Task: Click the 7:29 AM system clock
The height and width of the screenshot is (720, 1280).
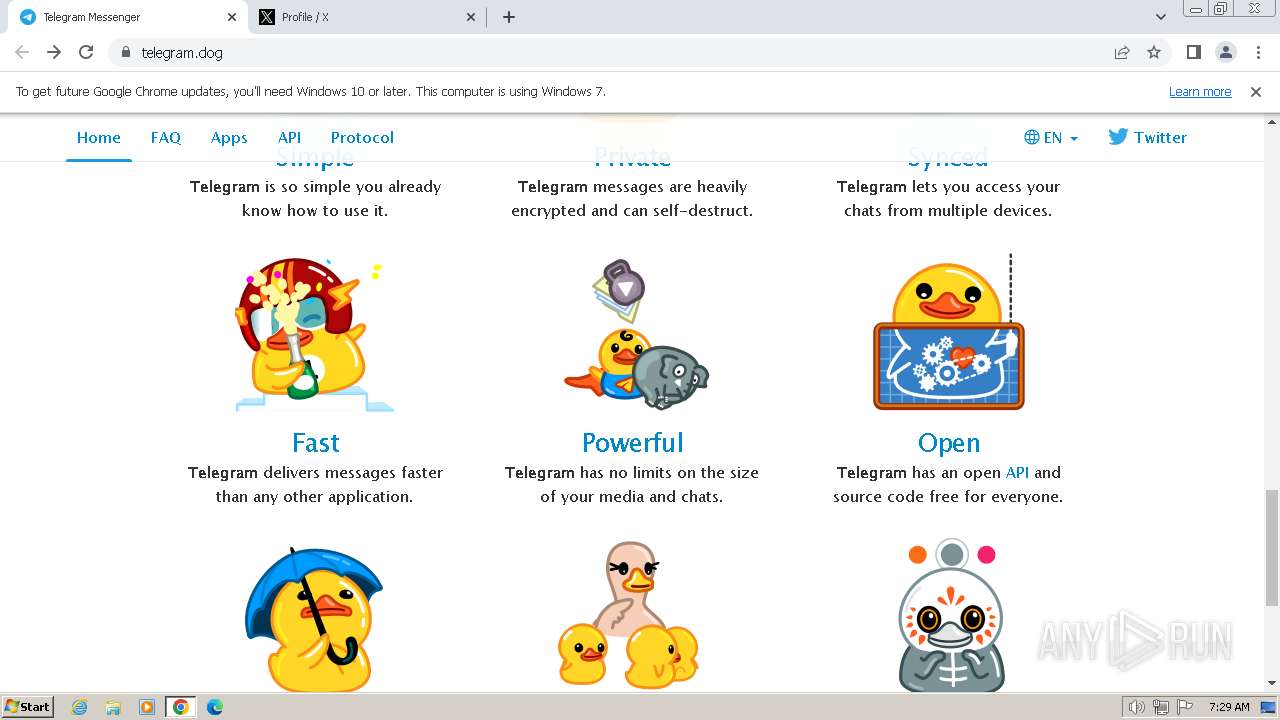Action: click(1229, 707)
